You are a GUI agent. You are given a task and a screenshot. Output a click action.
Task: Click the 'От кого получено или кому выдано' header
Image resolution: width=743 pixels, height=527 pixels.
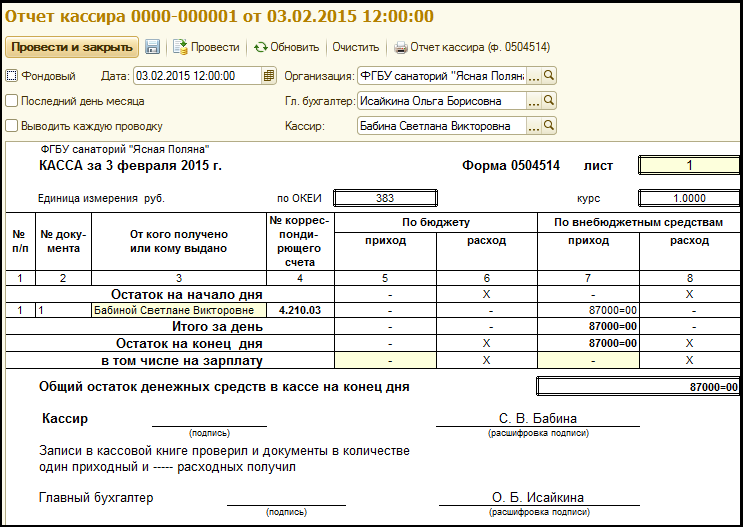tap(179, 242)
